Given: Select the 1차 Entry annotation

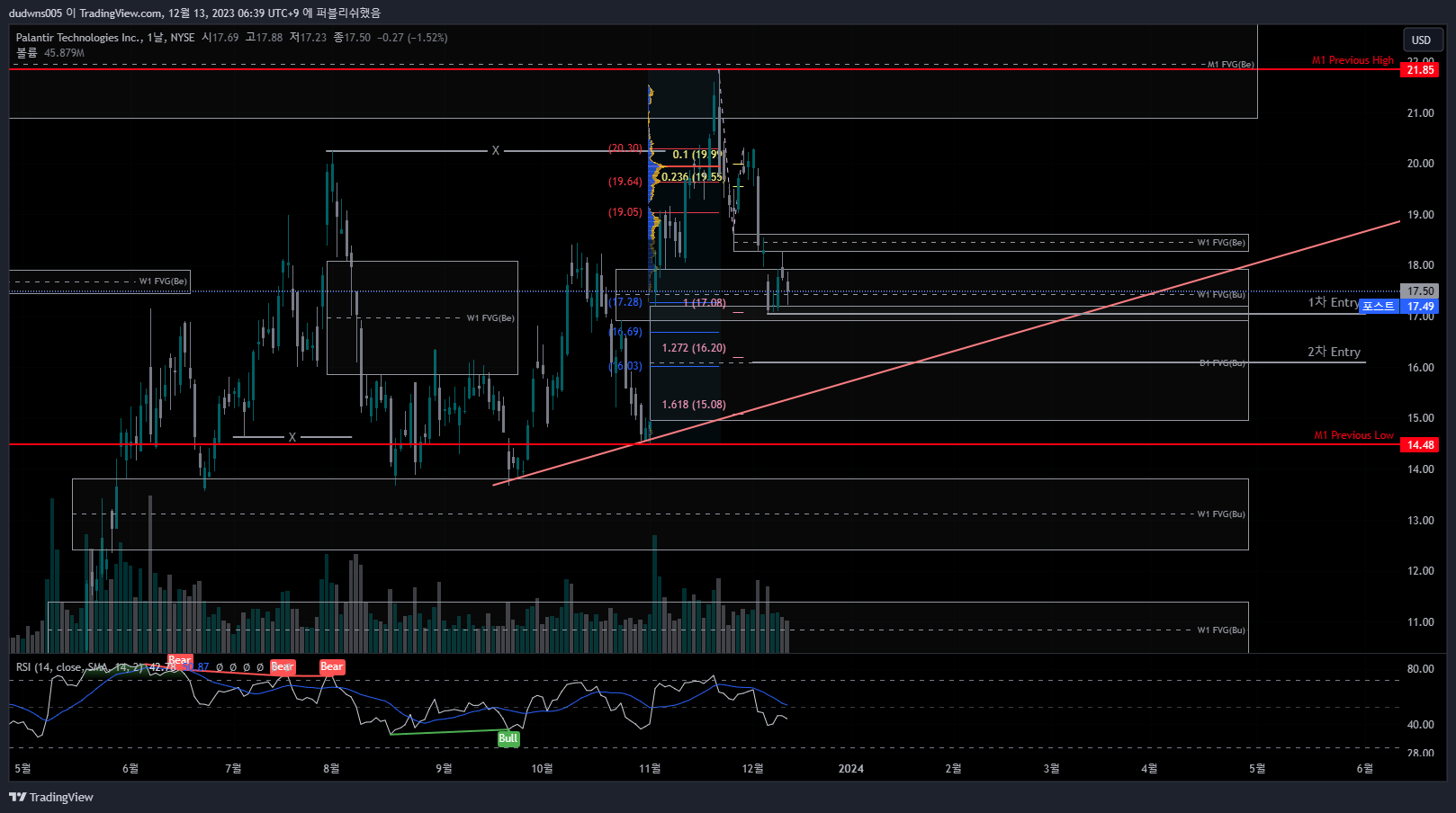Looking at the screenshot, I should [x=1334, y=302].
